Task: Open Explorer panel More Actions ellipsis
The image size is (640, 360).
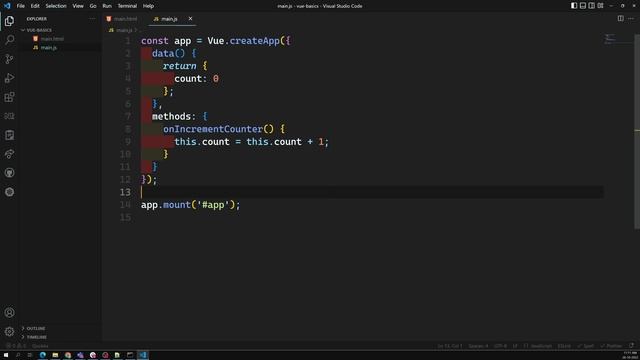Action: point(92,18)
